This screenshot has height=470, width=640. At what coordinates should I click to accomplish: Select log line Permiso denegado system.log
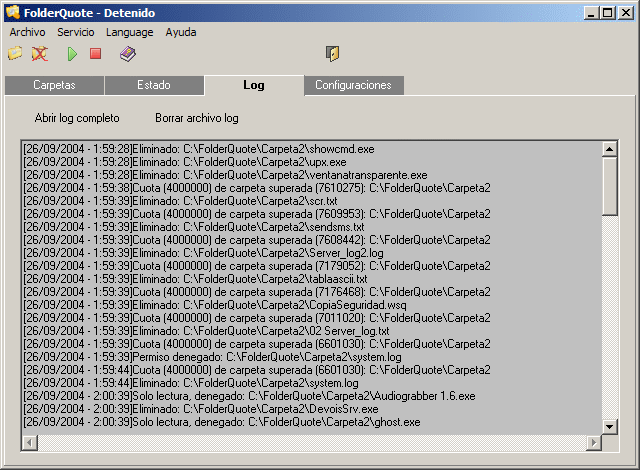pos(212,357)
